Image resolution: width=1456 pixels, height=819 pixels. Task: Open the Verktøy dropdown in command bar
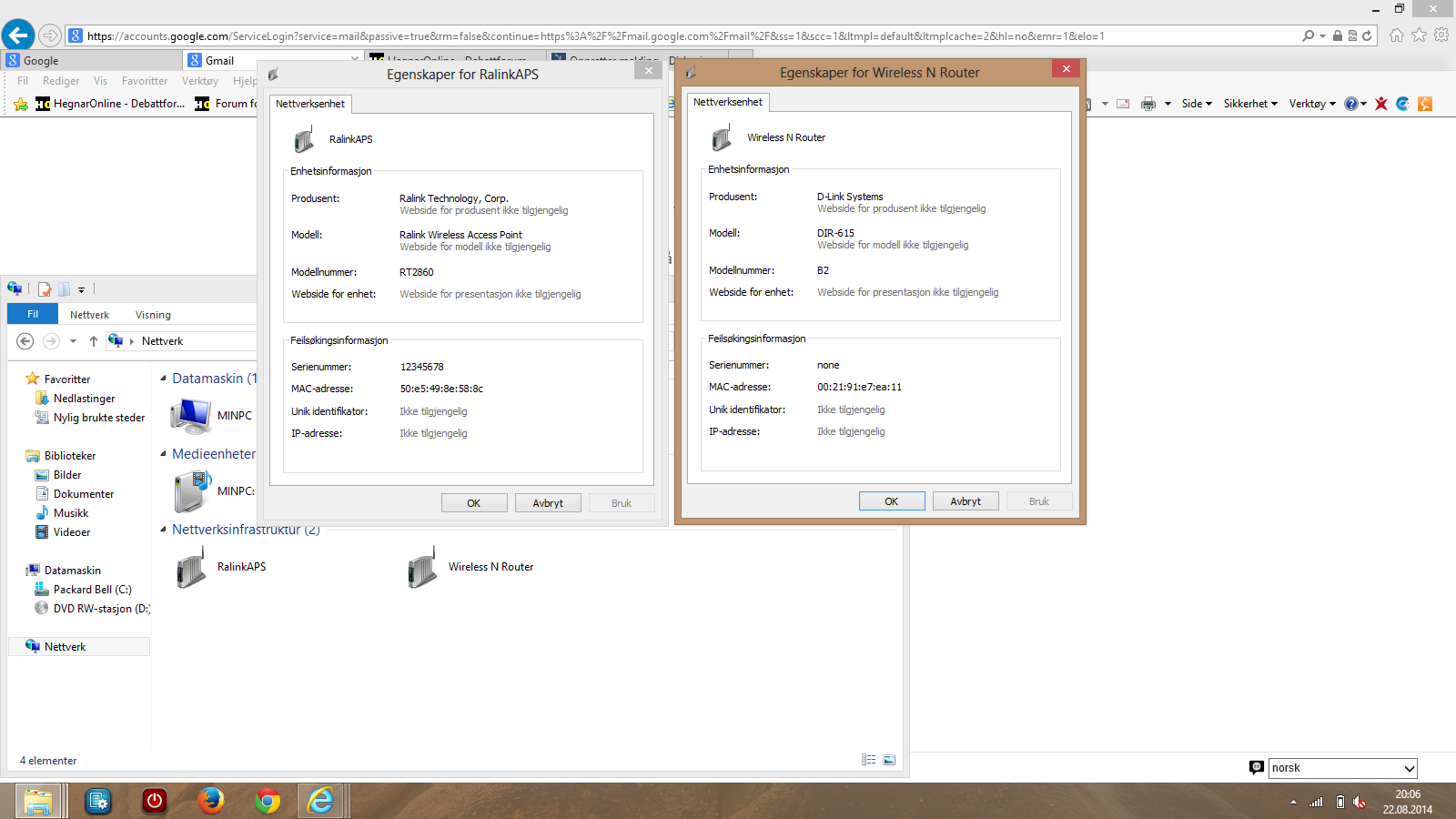click(1312, 104)
